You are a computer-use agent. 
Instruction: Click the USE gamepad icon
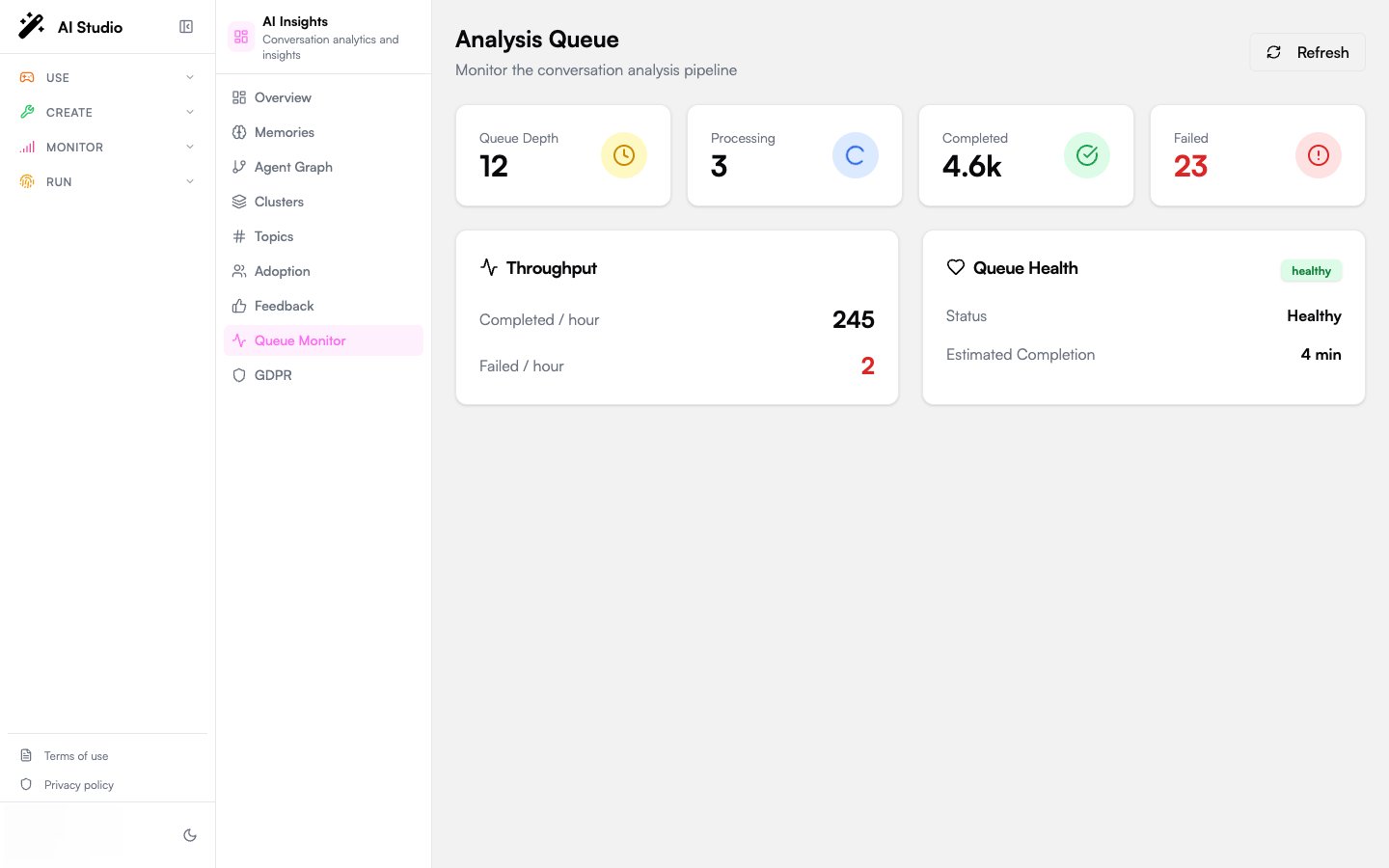click(27, 77)
